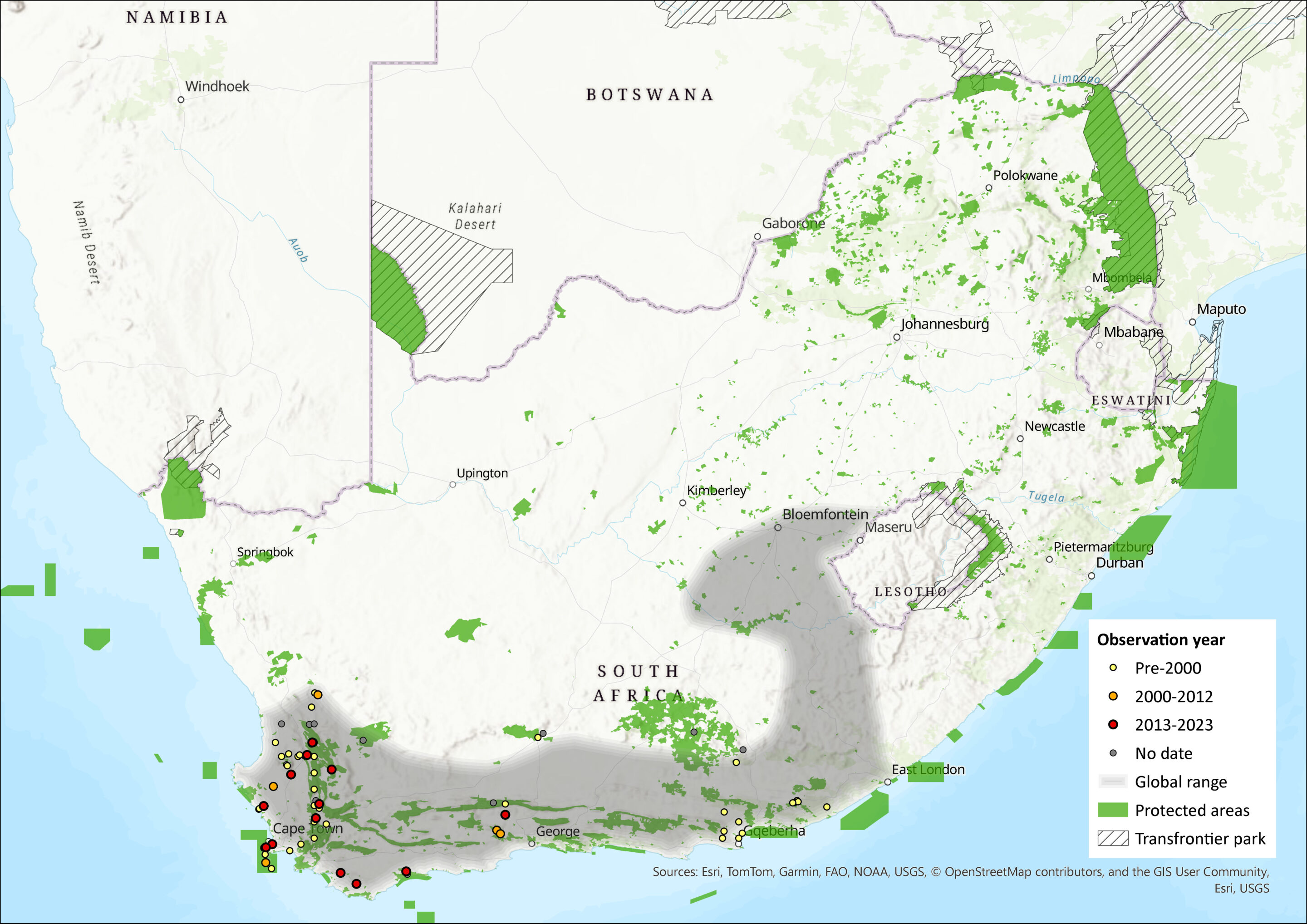Image resolution: width=1307 pixels, height=924 pixels.
Task: Click the Maputo city marker circle
Action: pos(1192,322)
